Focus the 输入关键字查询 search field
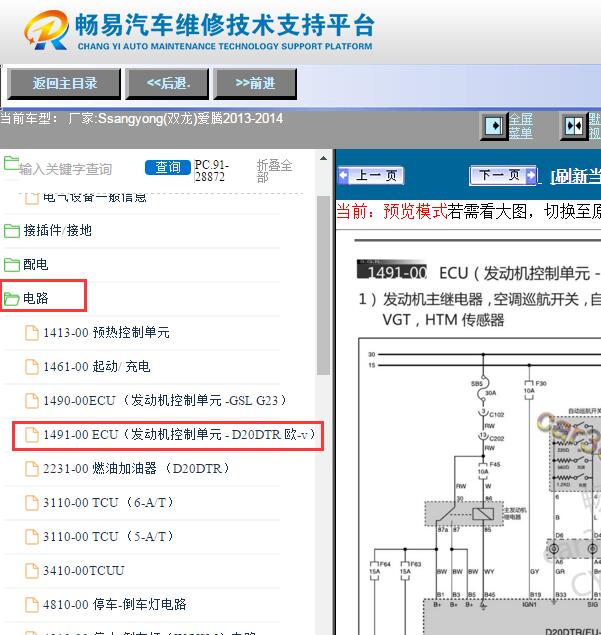The height and width of the screenshot is (635, 601). pos(66,169)
